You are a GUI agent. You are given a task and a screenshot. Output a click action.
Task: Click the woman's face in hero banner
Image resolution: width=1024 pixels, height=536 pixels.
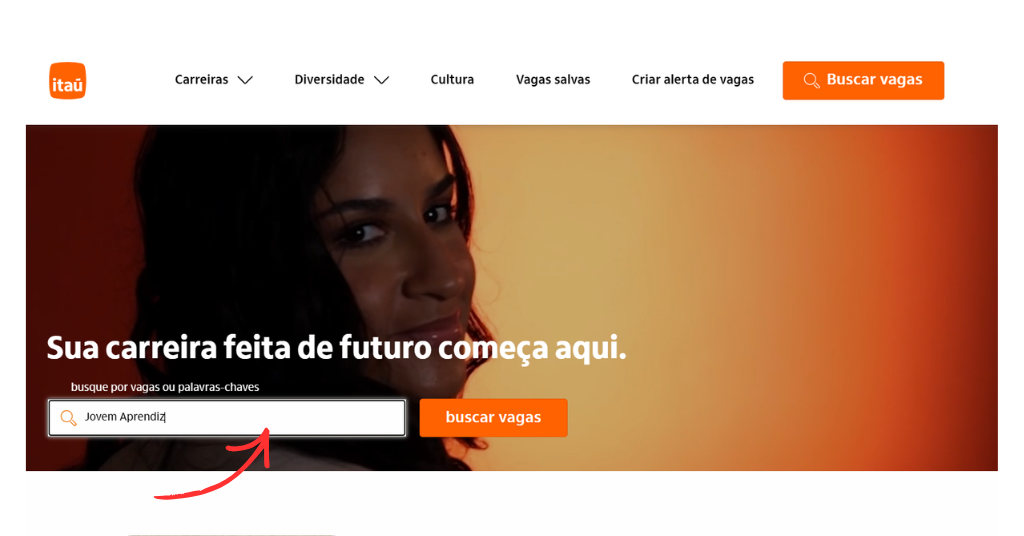[x=398, y=248]
